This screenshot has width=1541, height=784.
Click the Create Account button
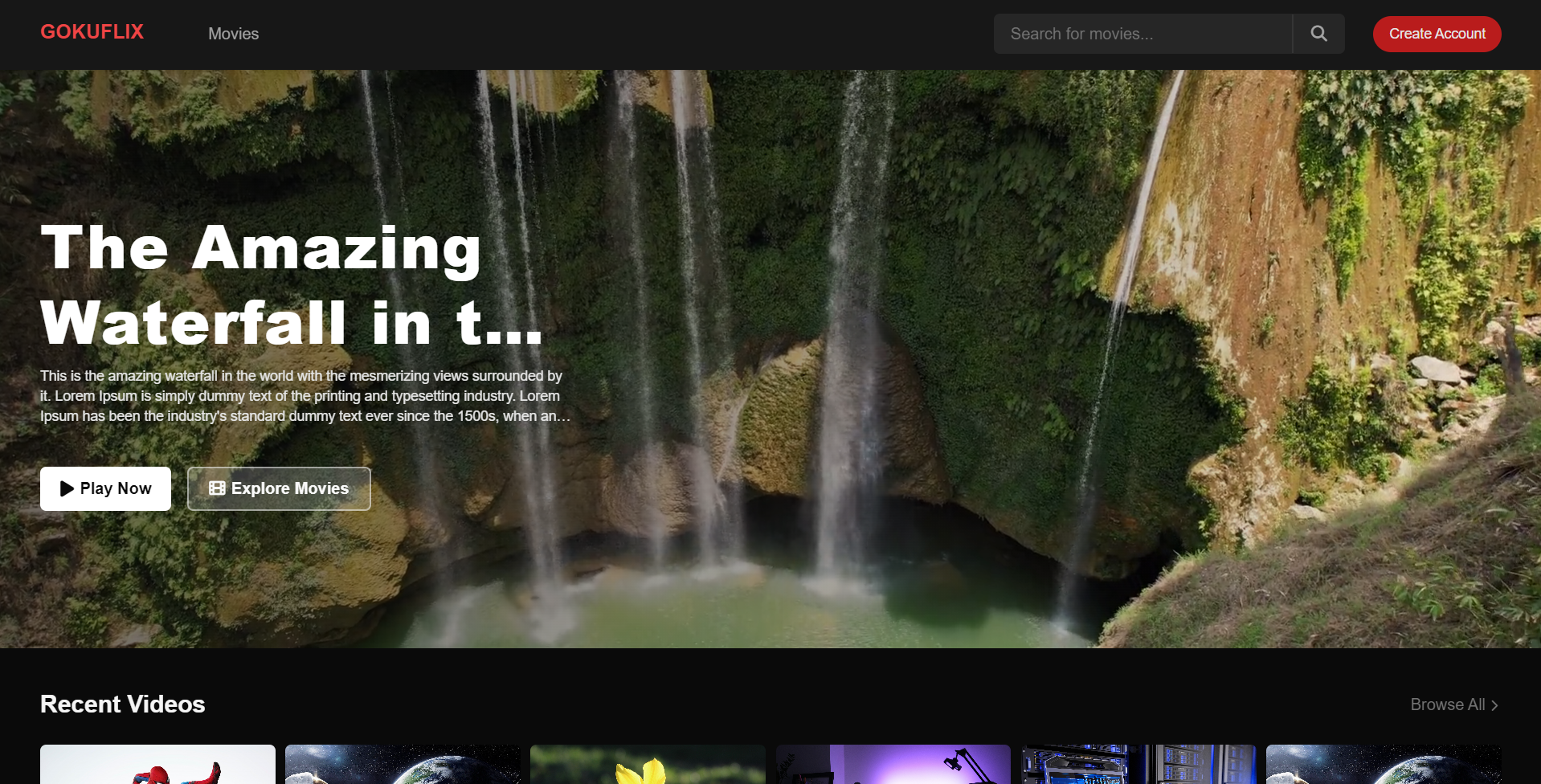point(1437,34)
